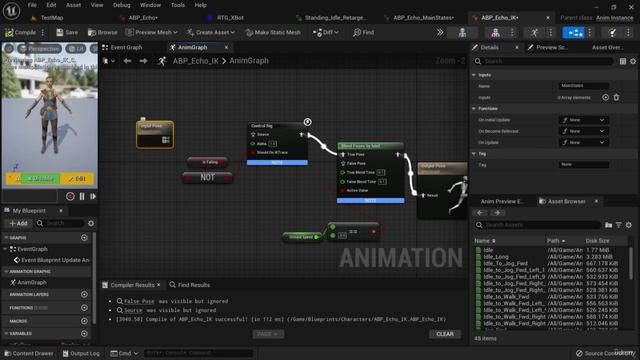
Task: Select the Blueprint graph mode icon
Action: [x=573, y=33]
